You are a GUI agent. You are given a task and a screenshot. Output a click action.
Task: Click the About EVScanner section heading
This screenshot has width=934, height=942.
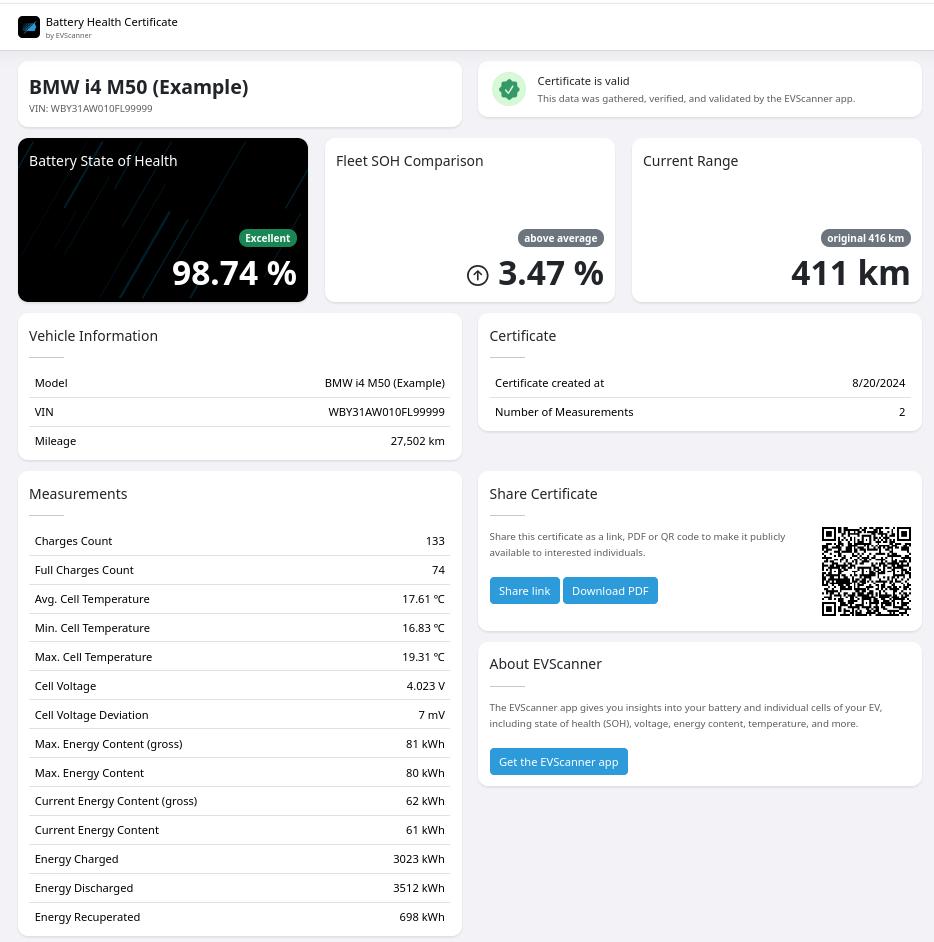[x=545, y=664]
